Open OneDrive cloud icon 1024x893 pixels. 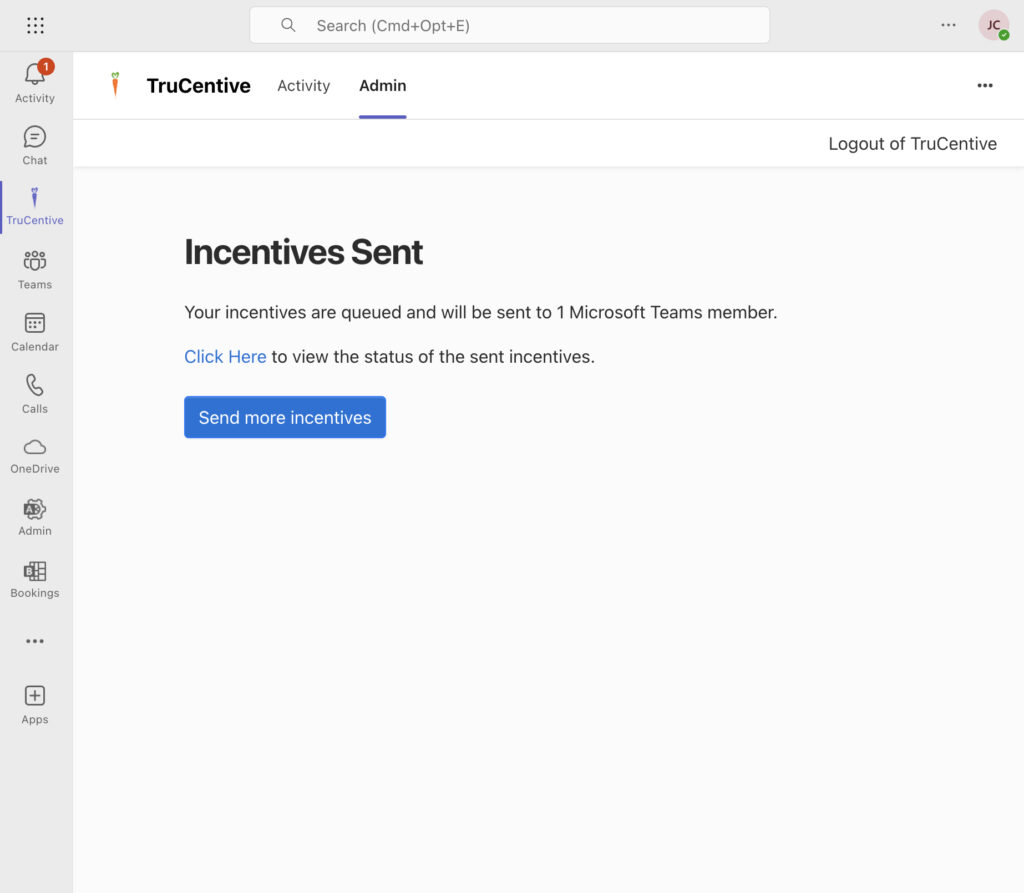[35, 447]
